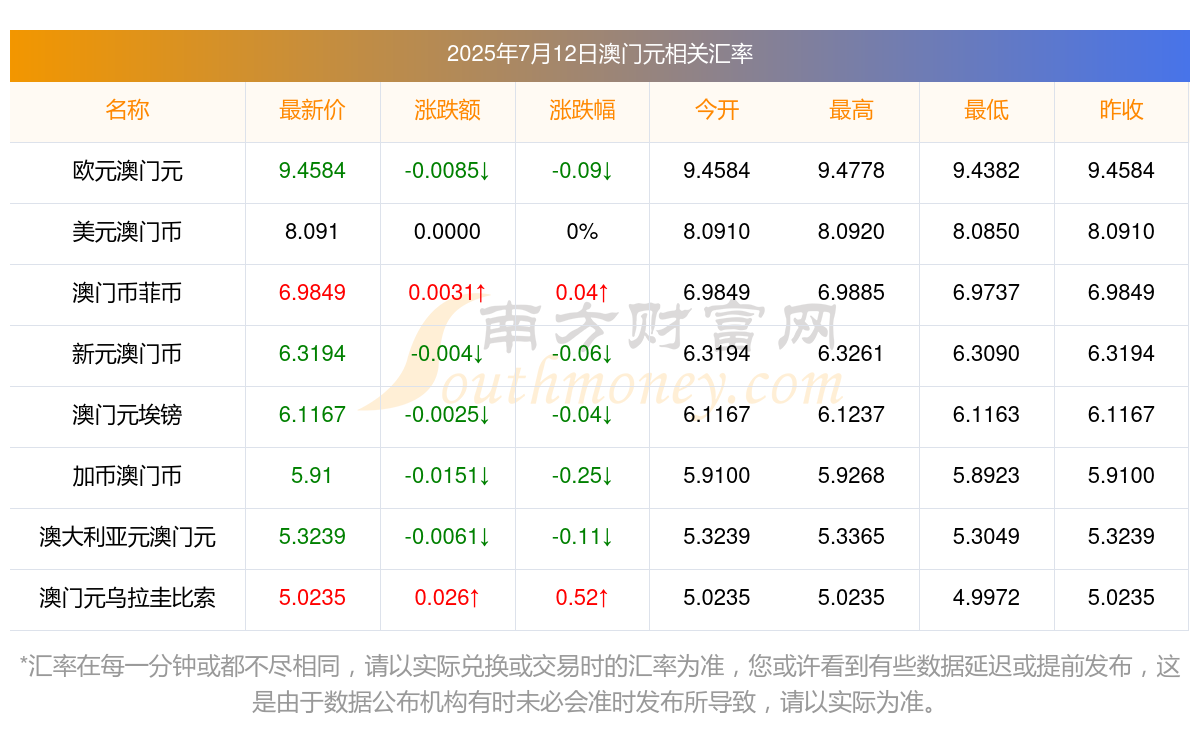Click the change amount 0.0031↑
1200x733 pixels.
[447, 293]
